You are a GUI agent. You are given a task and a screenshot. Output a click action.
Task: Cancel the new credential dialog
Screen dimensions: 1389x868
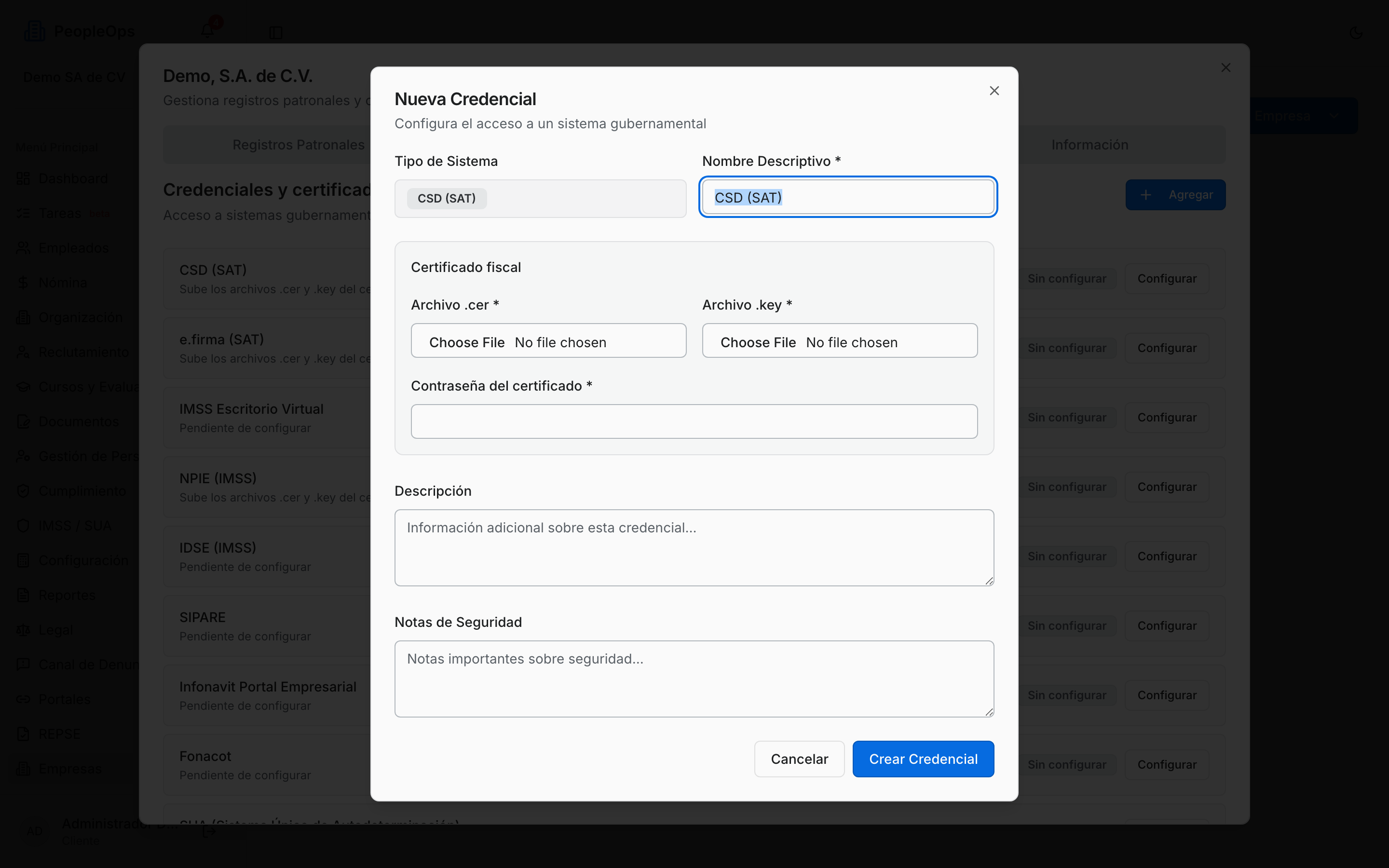(x=799, y=759)
